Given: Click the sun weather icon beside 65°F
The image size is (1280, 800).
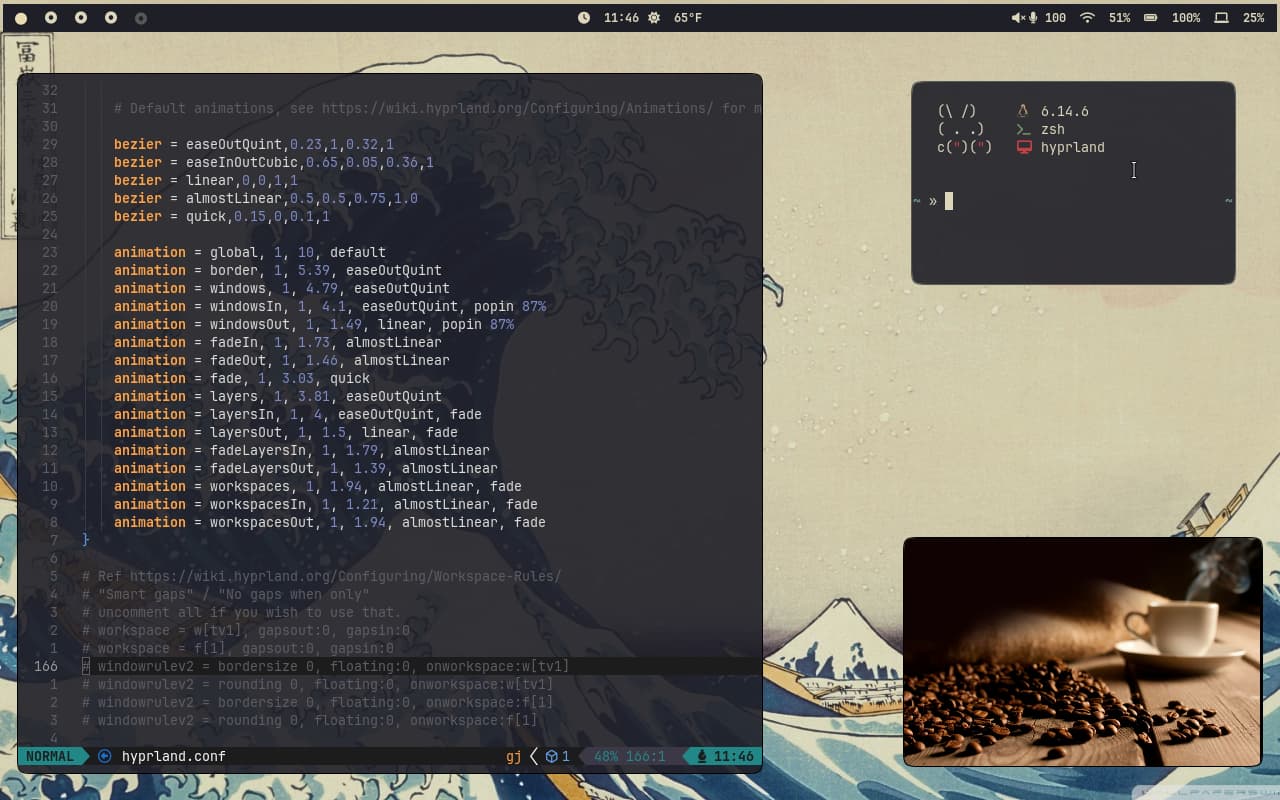Looking at the screenshot, I should tap(654, 18).
